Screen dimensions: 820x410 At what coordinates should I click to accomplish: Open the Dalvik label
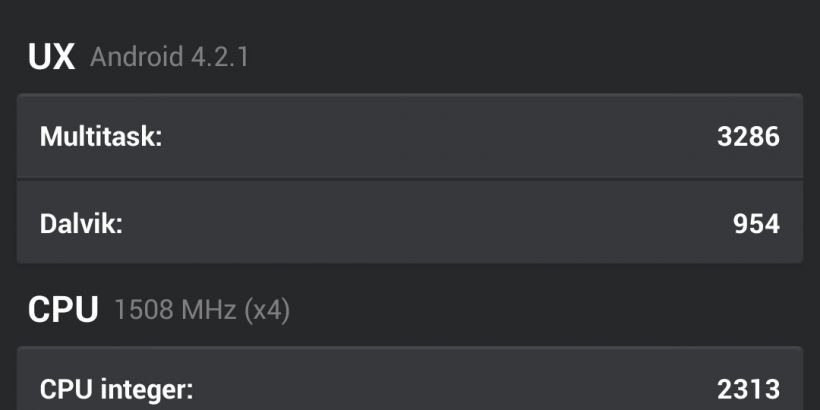(81, 223)
